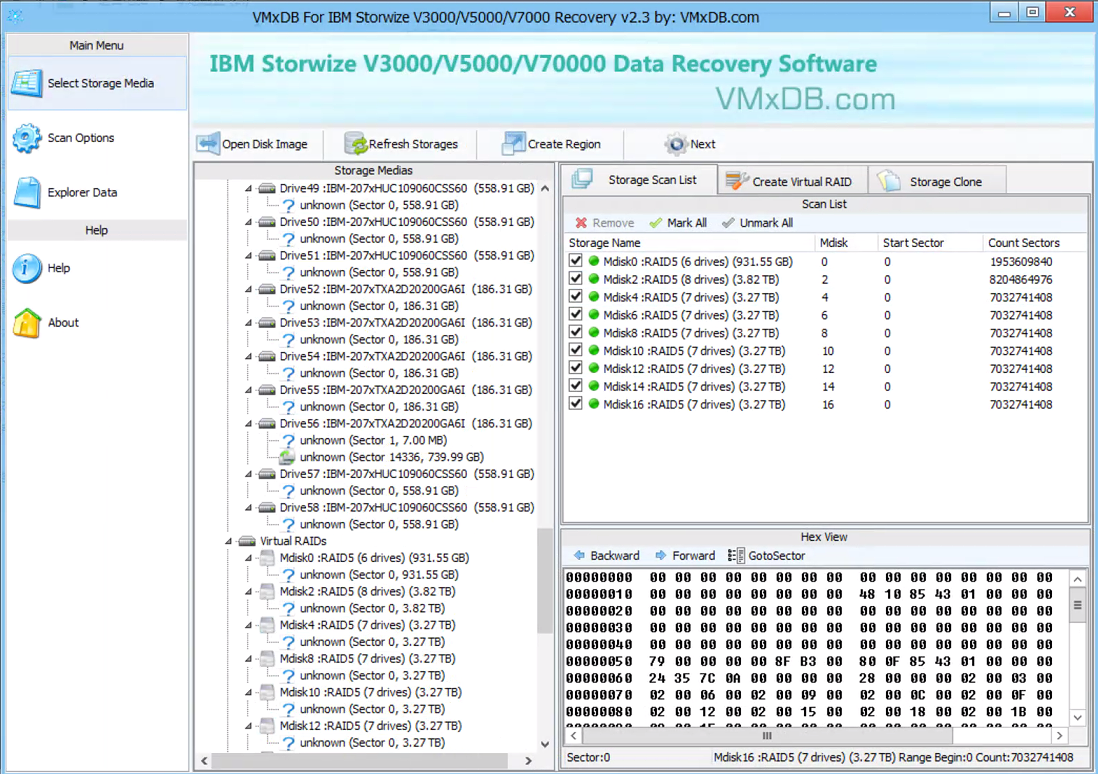
Task: Click the Backward arrow icon in Hex View
Action: 579,555
